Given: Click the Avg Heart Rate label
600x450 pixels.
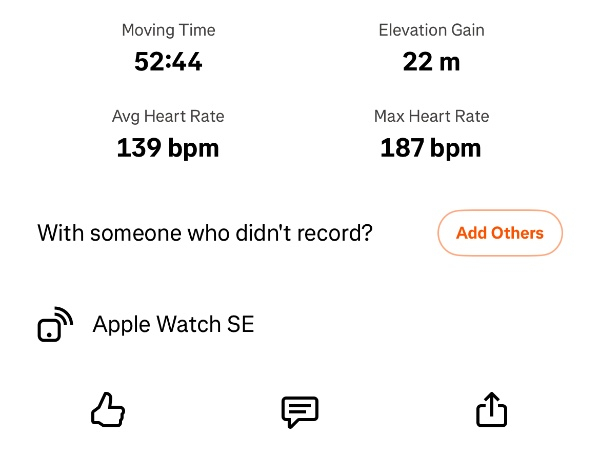Looking at the screenshot, I should coord(168,116).
